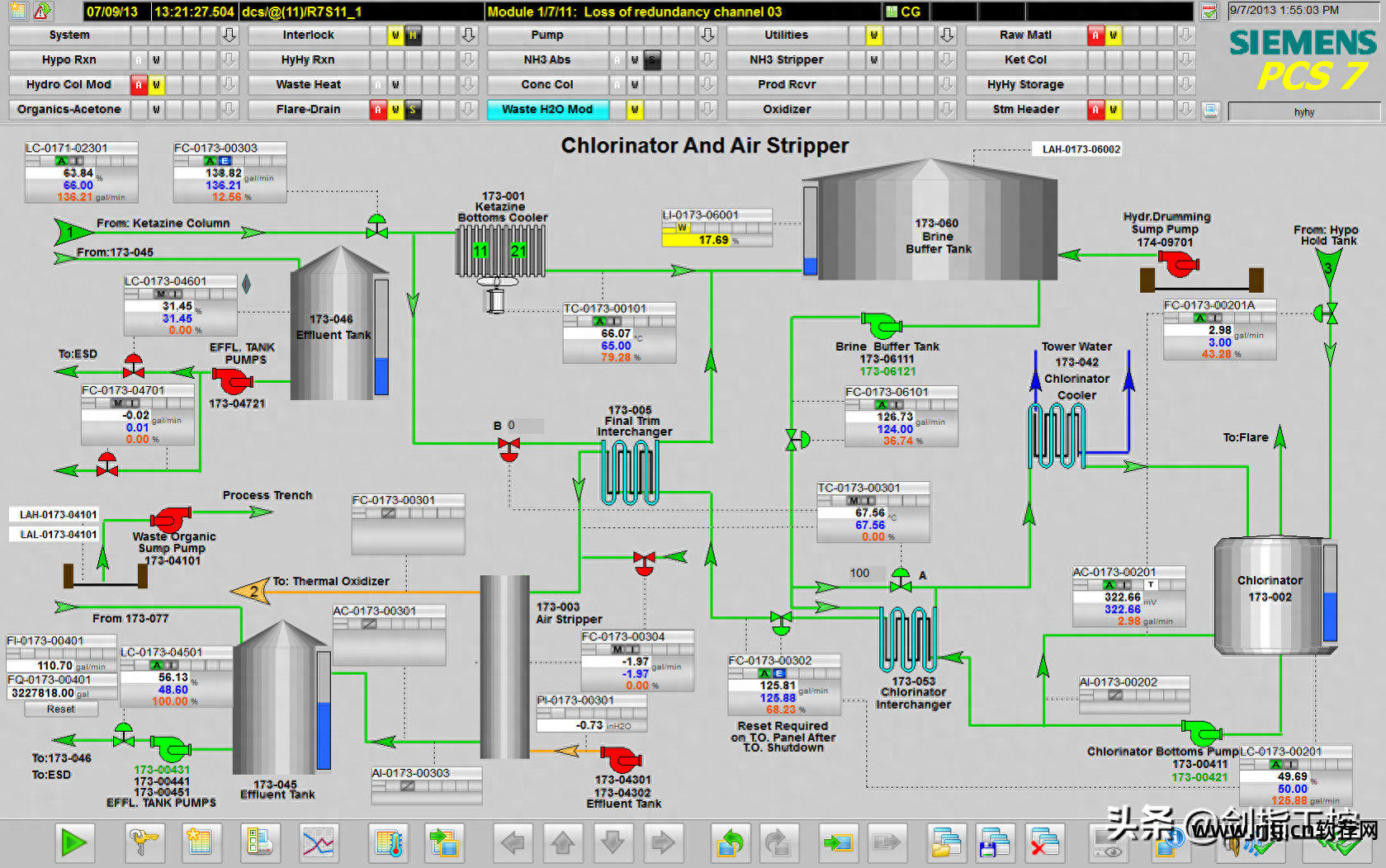Viewport: 1386px width, 868px height.
Task: Select the red Hydr.Drumming Sump Pump symbol
Action: [1178, 263]
